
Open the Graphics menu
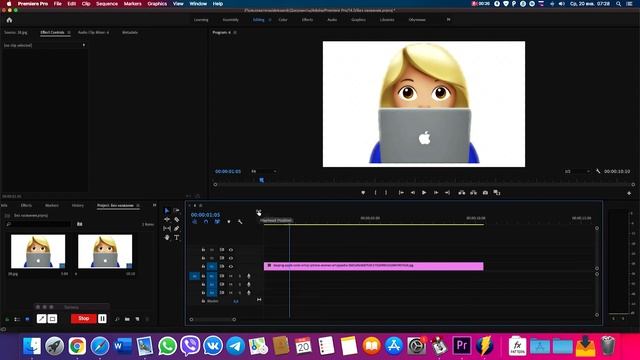157,4
